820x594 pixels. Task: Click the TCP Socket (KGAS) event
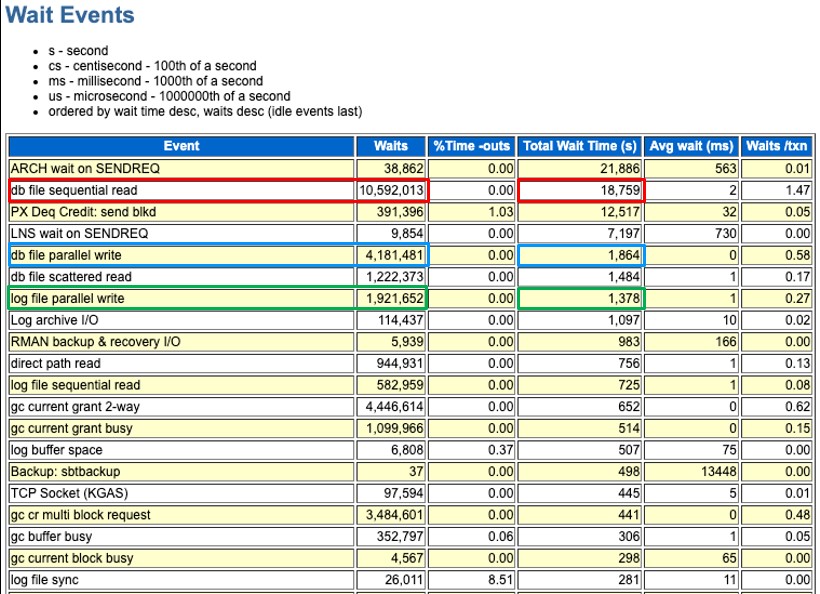[x=69, y=493]
